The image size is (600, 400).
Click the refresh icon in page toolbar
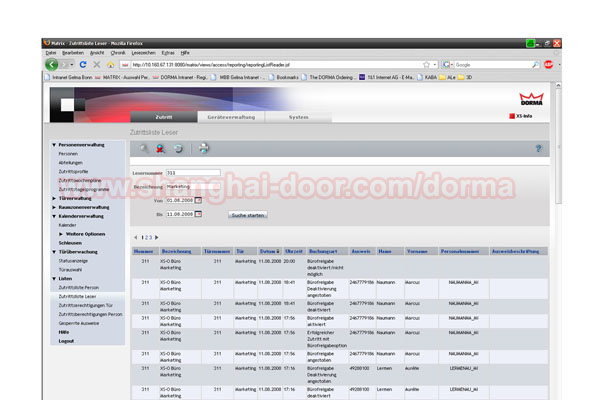178,149
